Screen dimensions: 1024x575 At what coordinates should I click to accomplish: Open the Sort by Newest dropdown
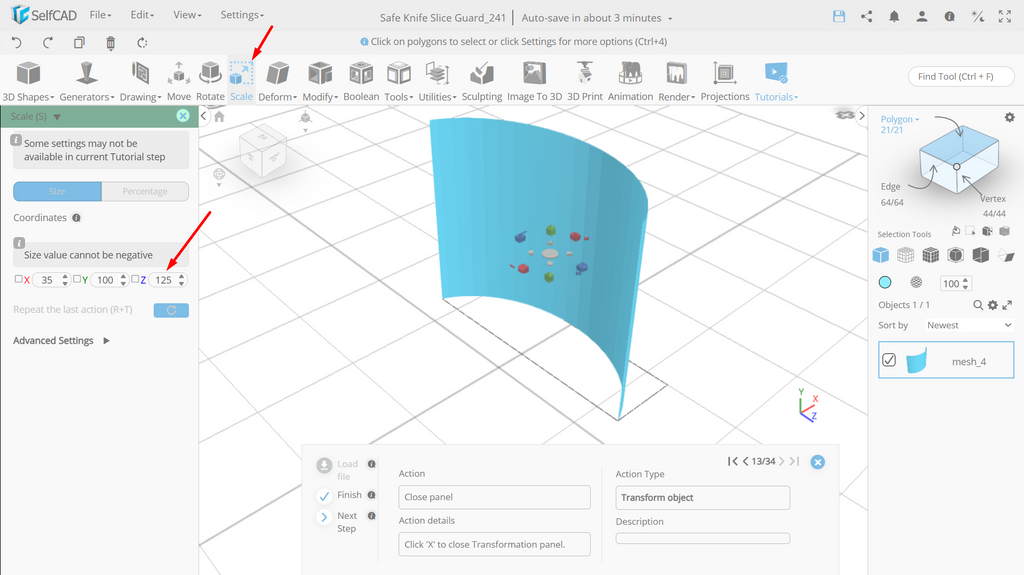(968, 325)
